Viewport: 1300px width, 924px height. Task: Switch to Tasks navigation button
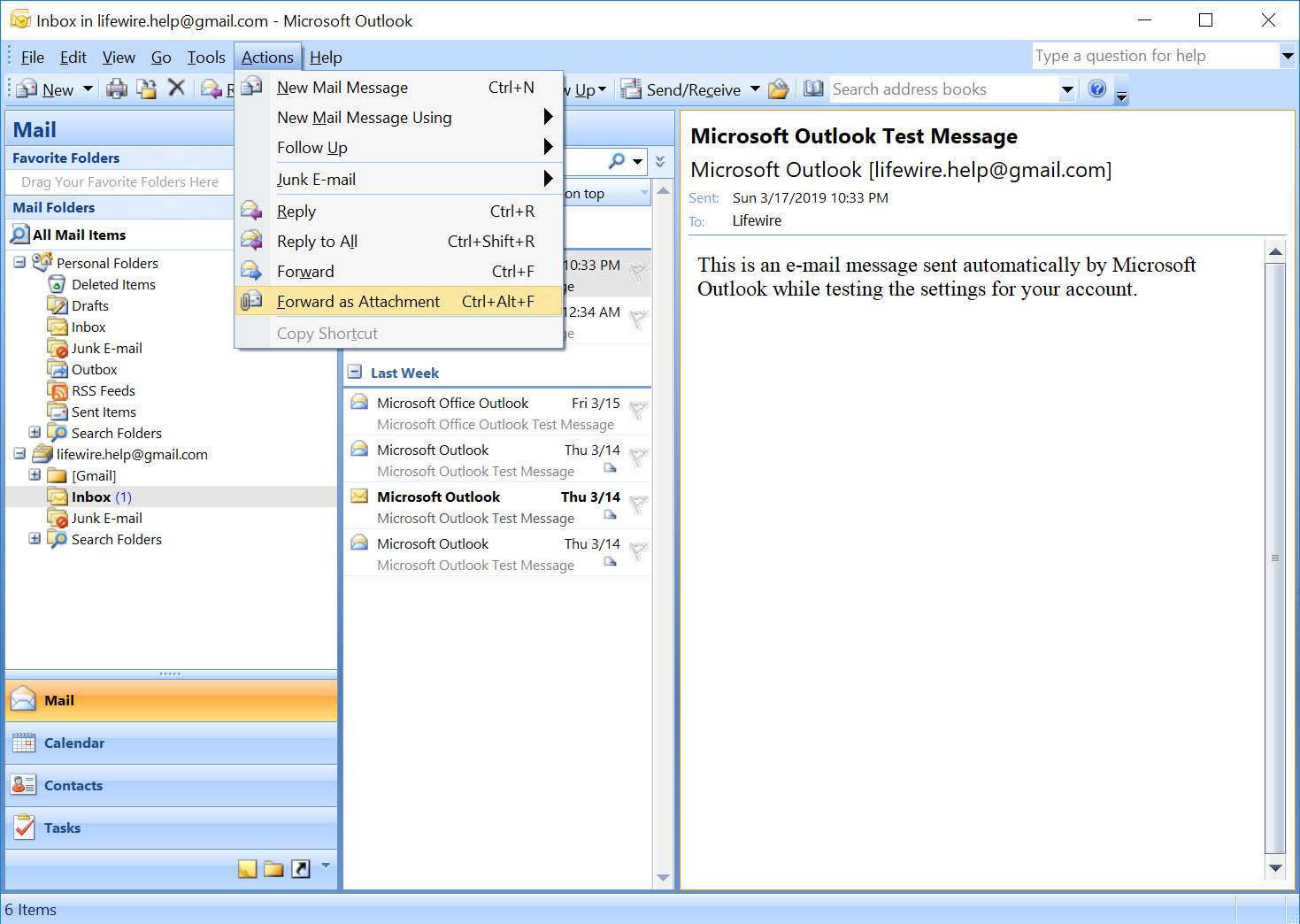pos(171,828)
